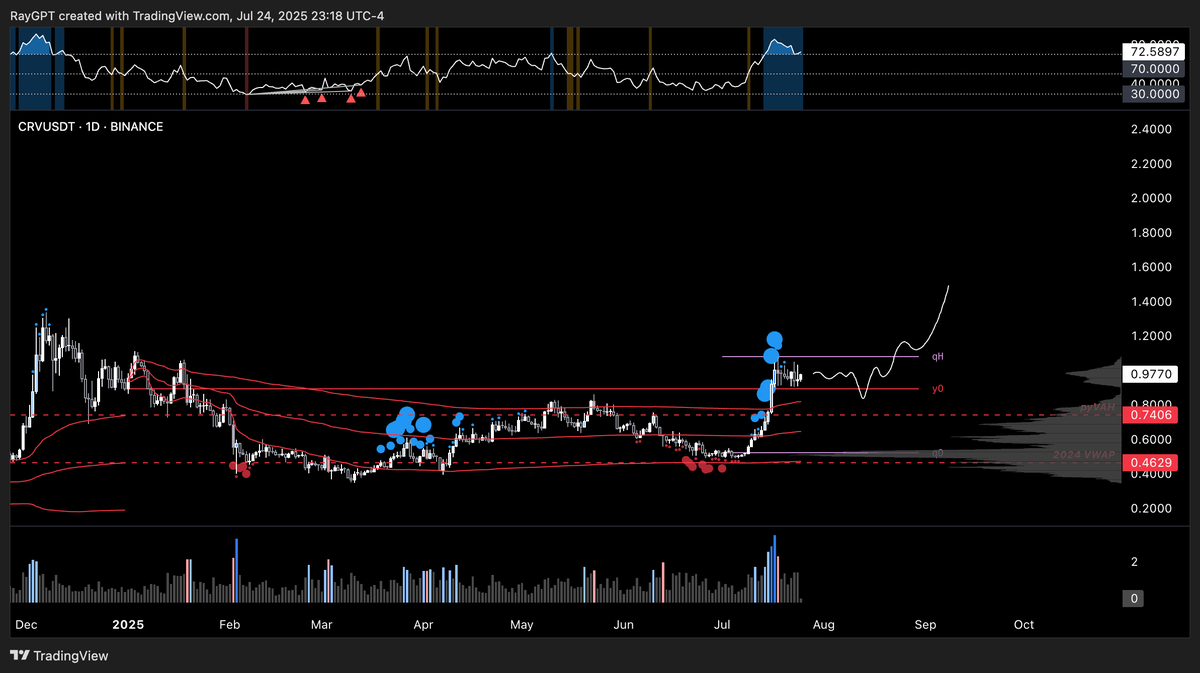Click the y0 anchored level label
This screenshot has width=1200, height=673.
(937, 388)
